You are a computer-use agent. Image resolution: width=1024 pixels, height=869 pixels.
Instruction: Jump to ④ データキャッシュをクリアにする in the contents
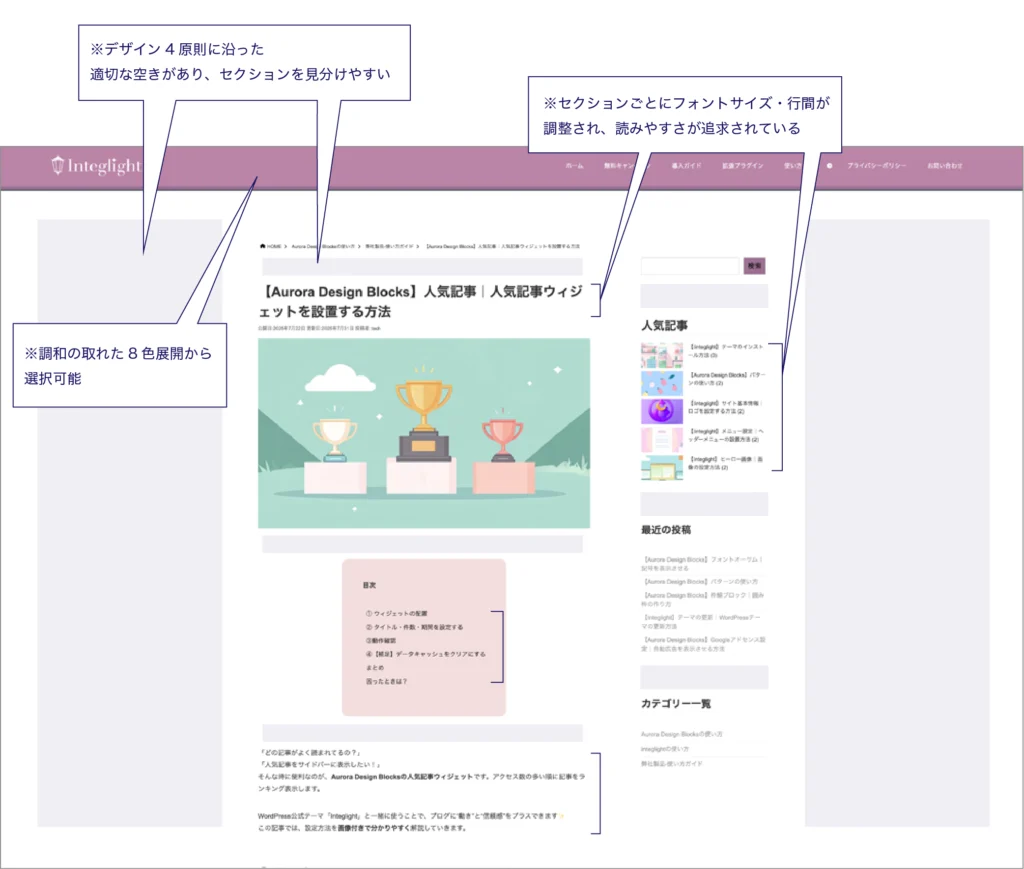click(x=425, y=654)
